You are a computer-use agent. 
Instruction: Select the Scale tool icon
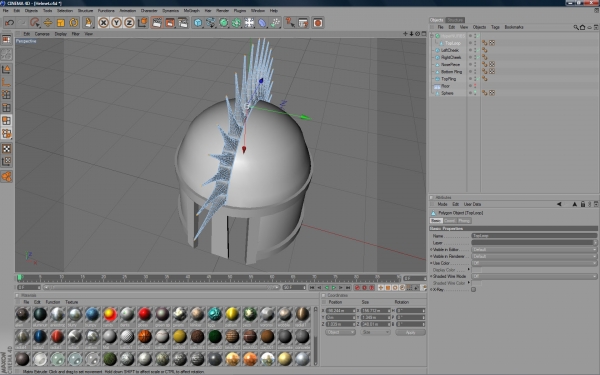pos(60,23)
